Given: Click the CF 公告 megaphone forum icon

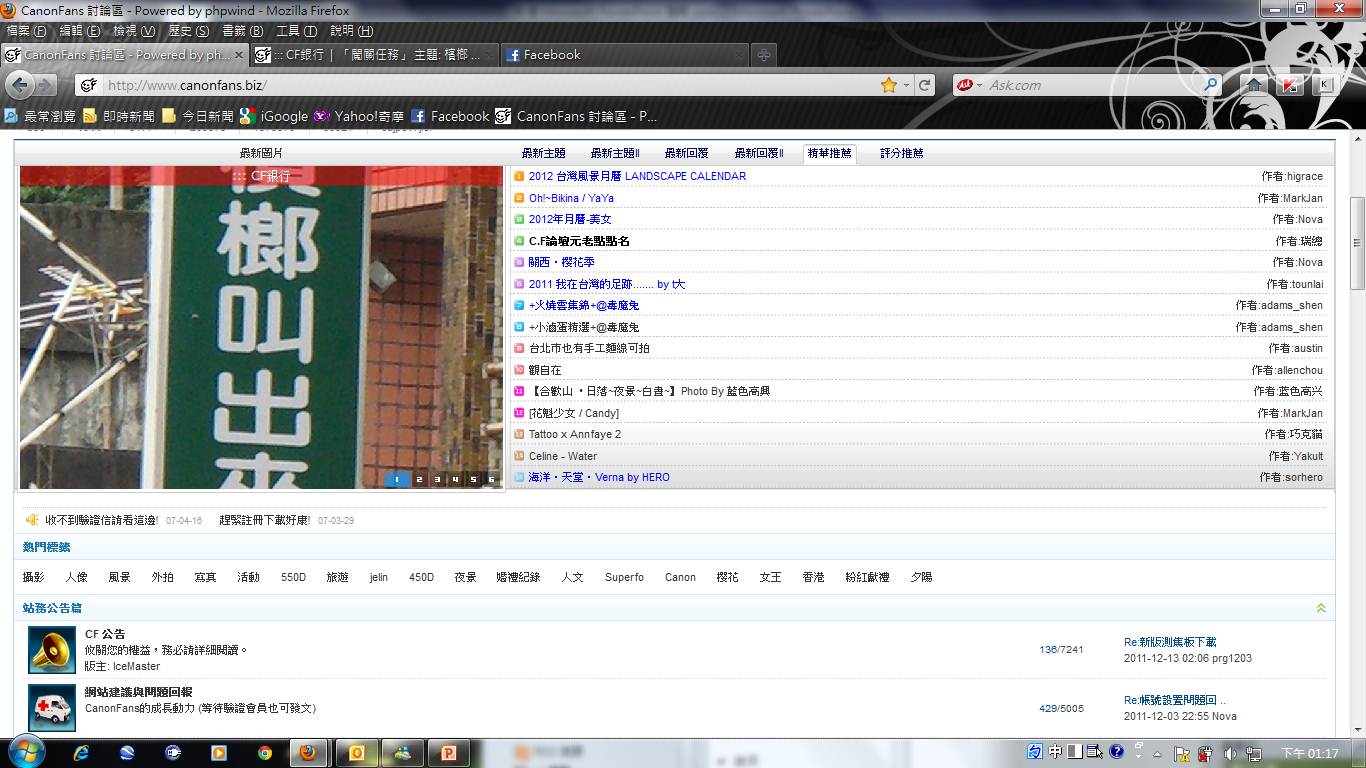Looking at the screenshot, I should (52, 650).
